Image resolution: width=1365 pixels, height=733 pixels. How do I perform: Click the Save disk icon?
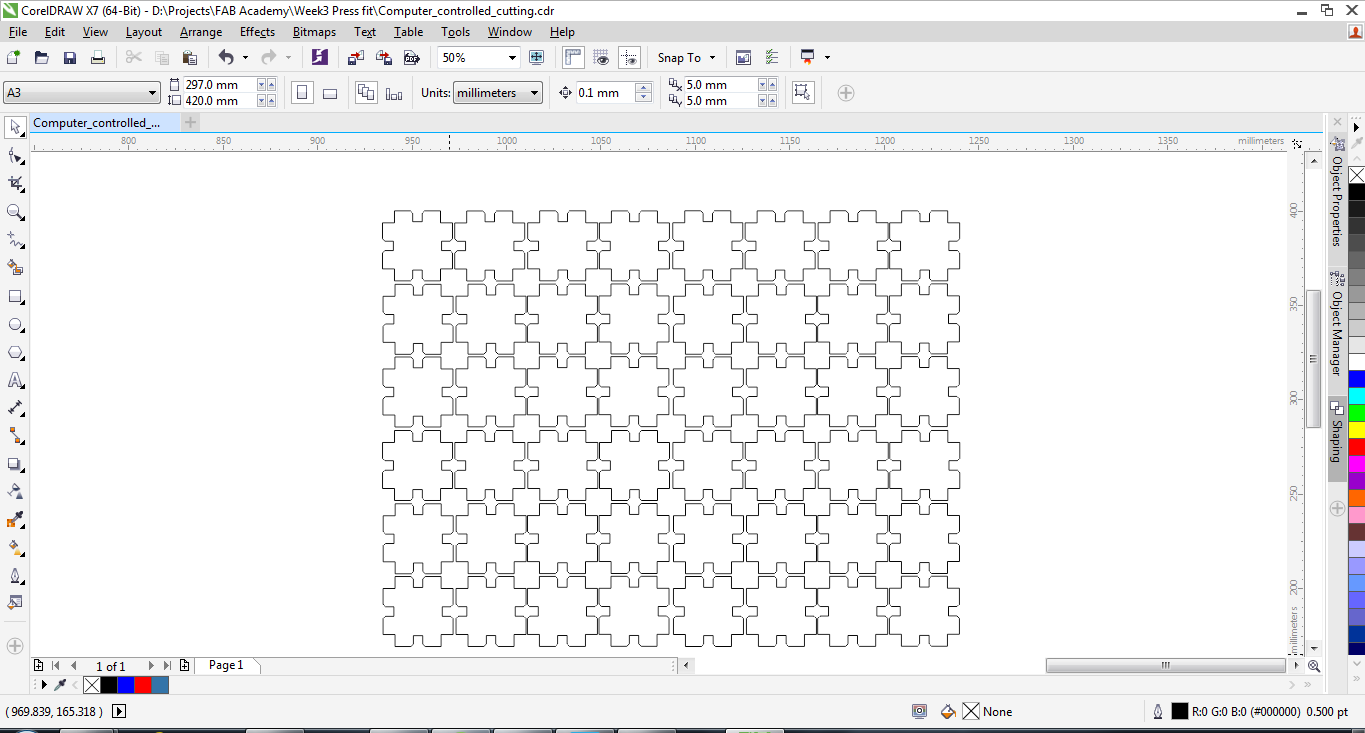(x=70, y=58)
